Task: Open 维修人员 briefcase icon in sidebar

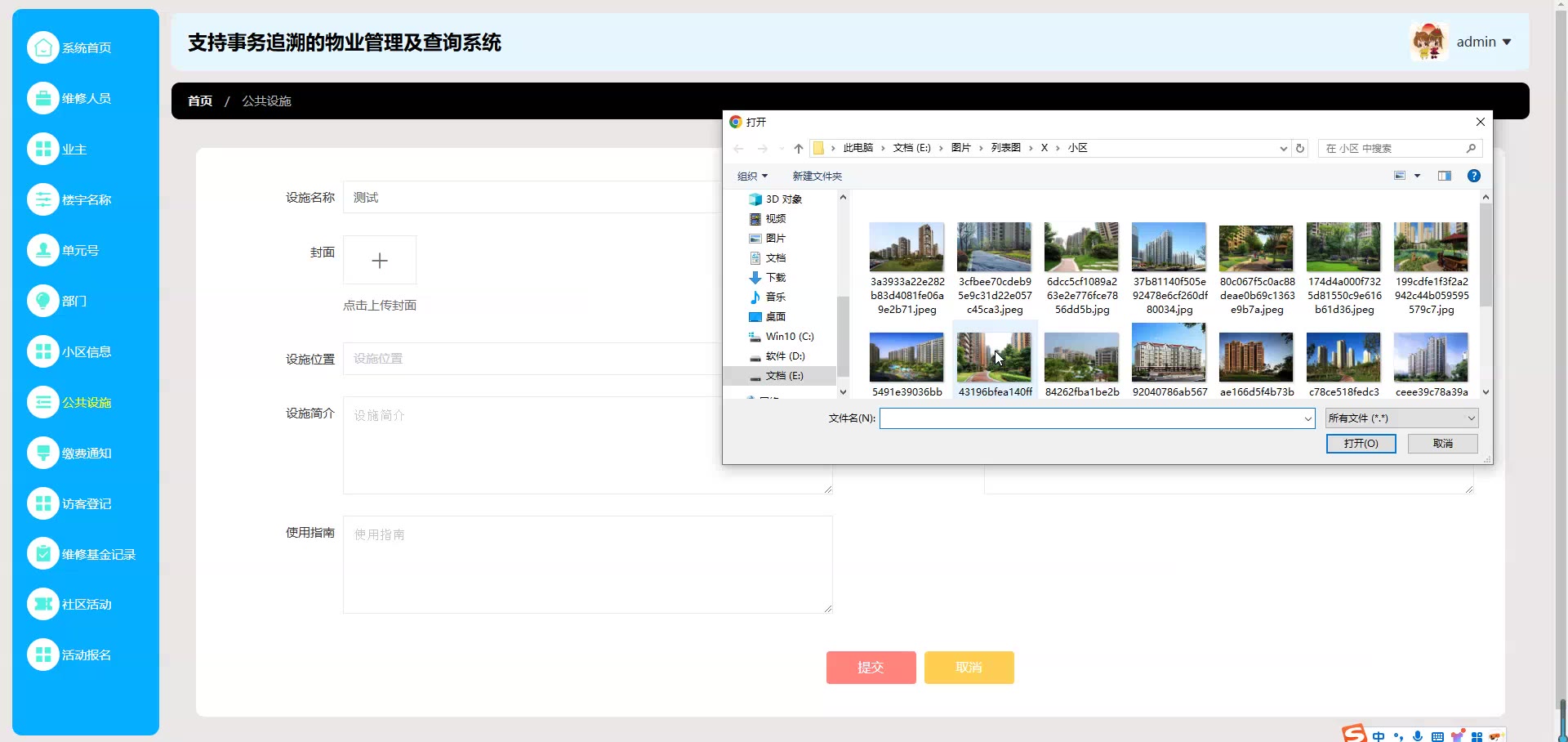Action: tap(42, 98)
